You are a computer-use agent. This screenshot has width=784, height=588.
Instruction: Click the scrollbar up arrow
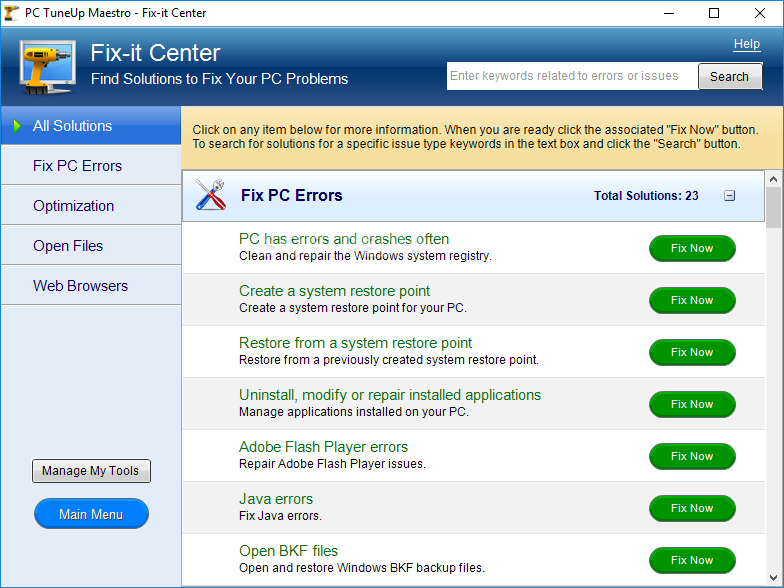click(774, 178)
